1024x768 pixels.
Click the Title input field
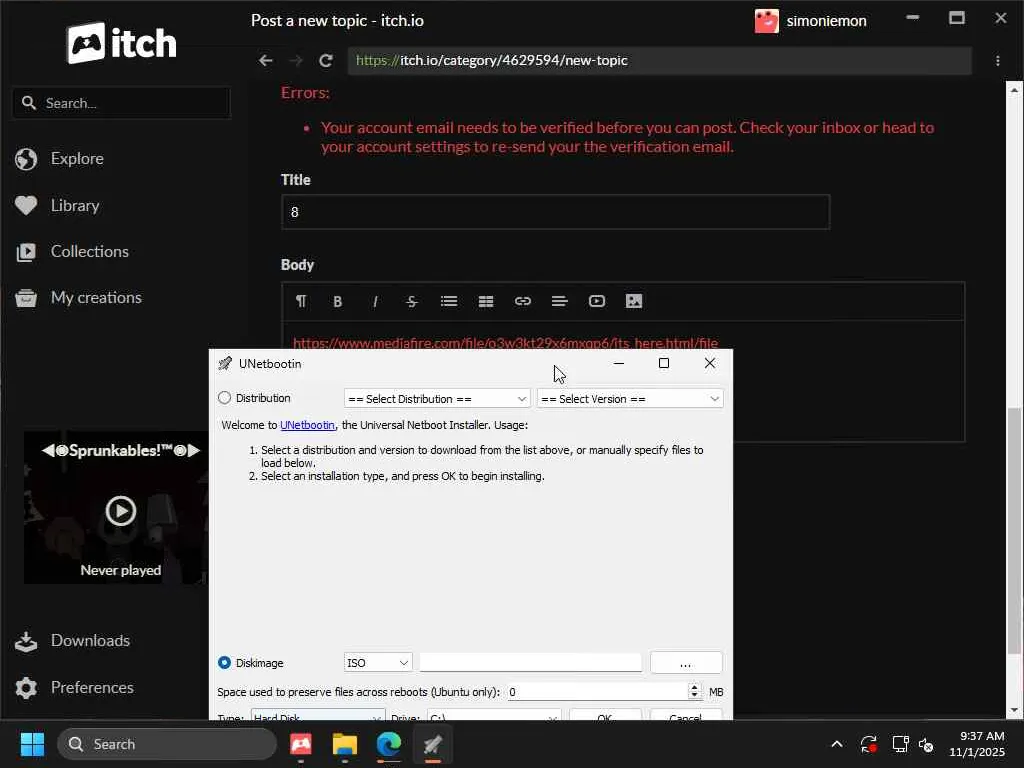[556, 212]
